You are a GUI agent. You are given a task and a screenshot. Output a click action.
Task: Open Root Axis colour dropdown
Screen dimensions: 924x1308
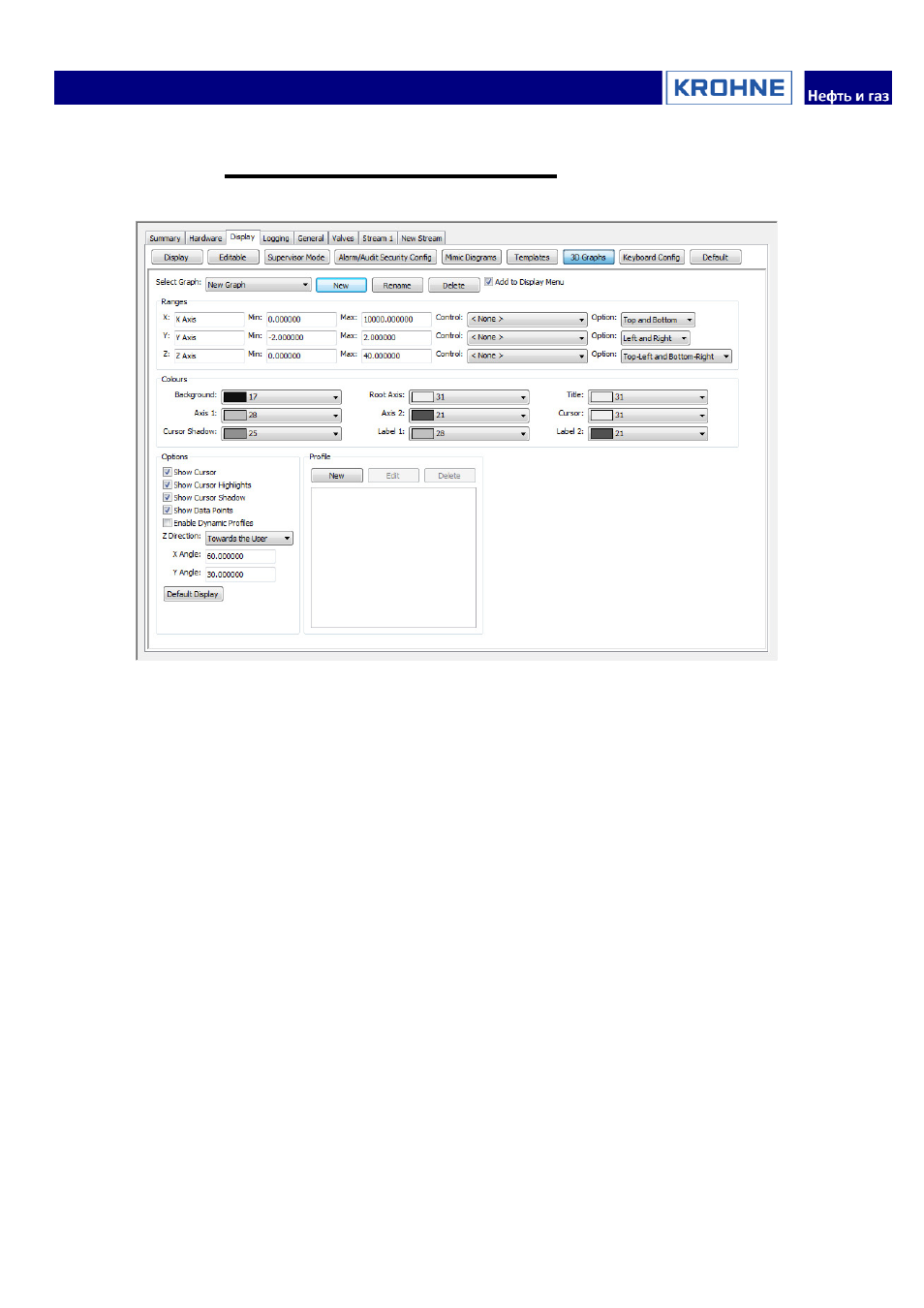click(469, 397)
